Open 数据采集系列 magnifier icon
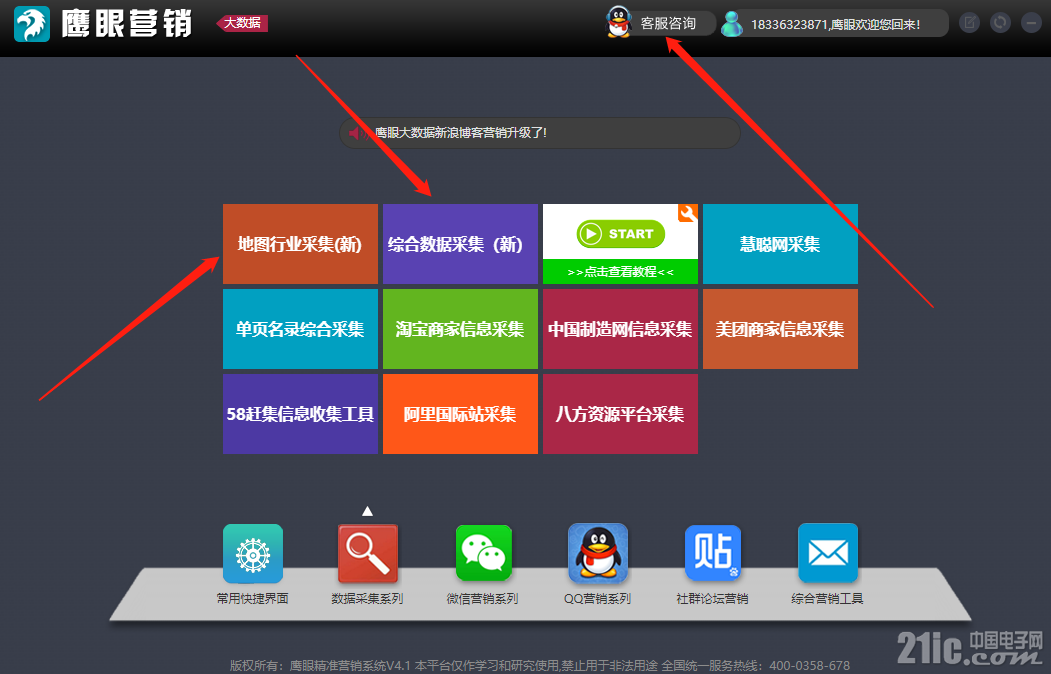1051x674 pixels. coord(368,553)
